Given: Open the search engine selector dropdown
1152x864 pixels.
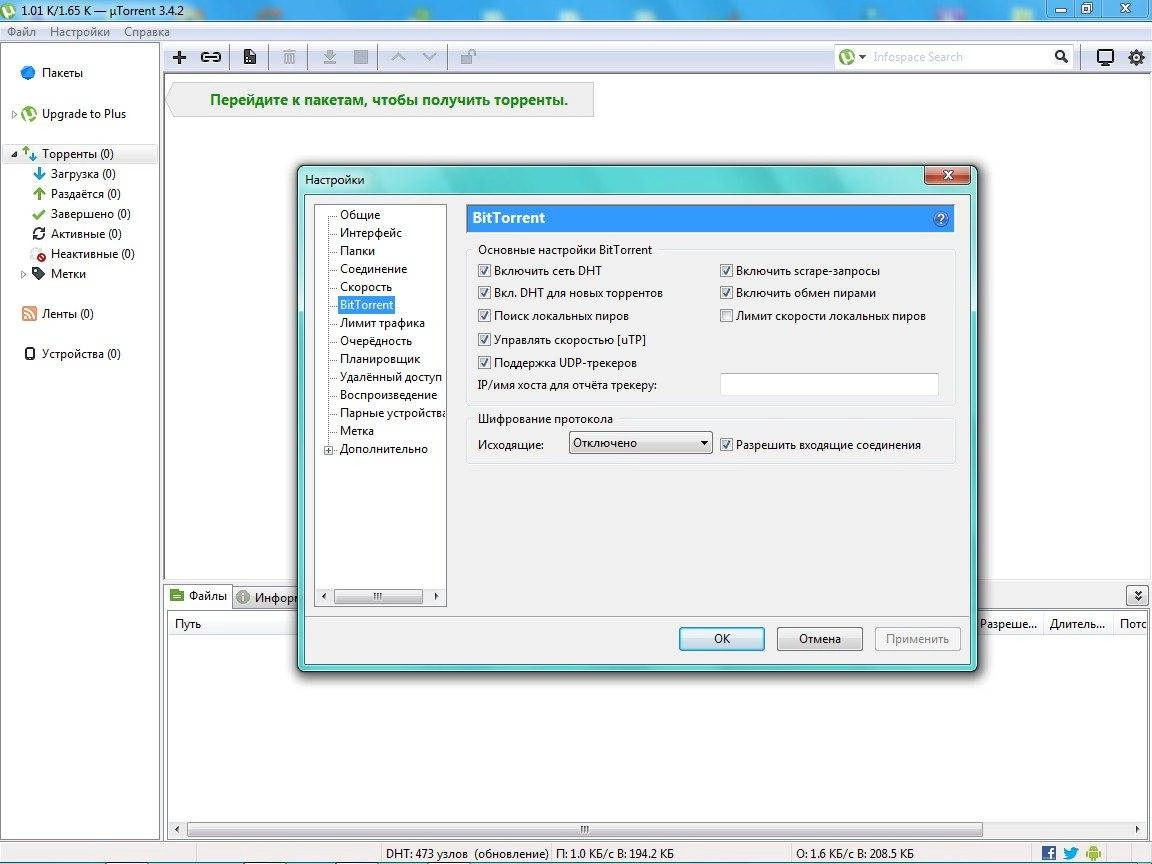Looking at the screenshot, I should [x=860, y=57].
